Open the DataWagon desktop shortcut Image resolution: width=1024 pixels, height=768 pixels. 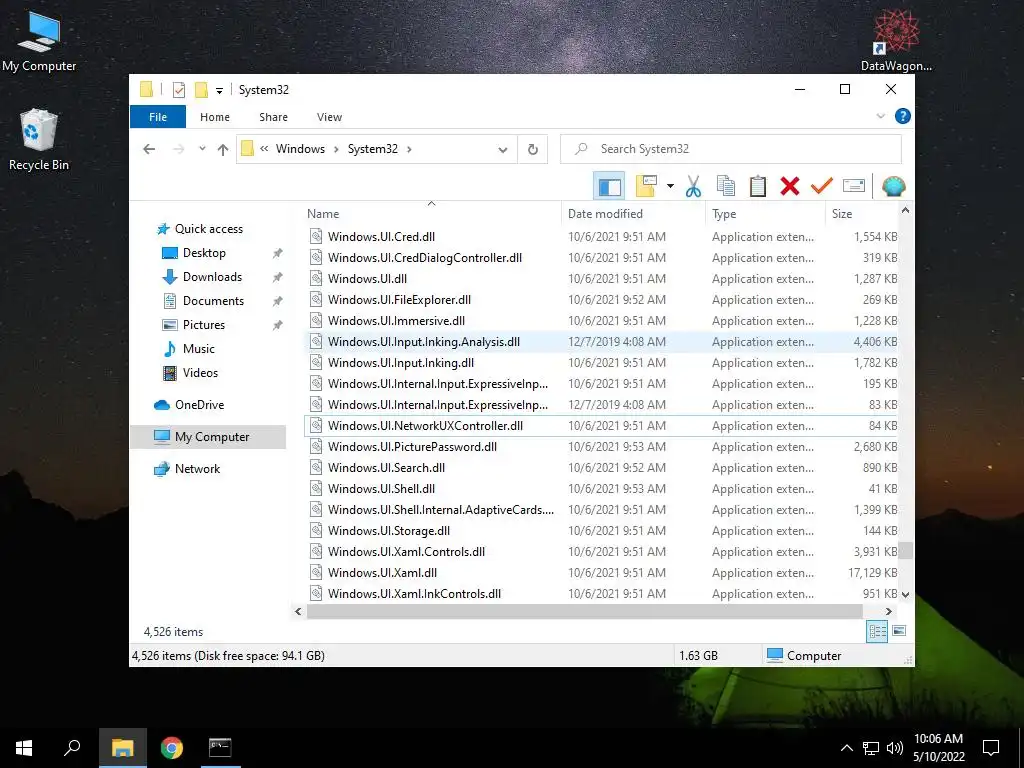tap(896, 41)
